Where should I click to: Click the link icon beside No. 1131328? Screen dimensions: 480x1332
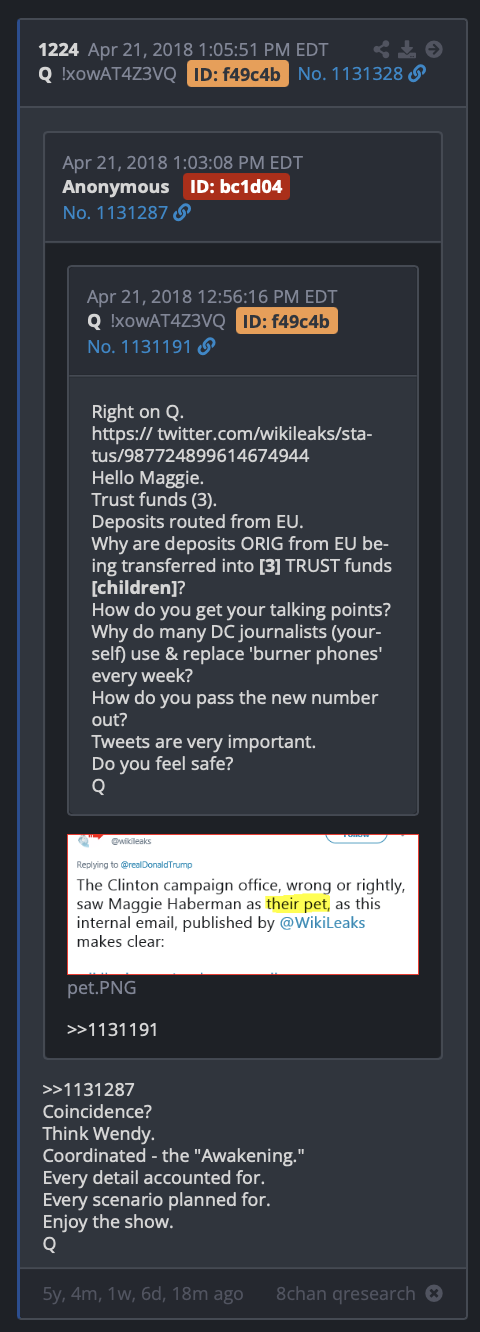(x=417, y=73)
